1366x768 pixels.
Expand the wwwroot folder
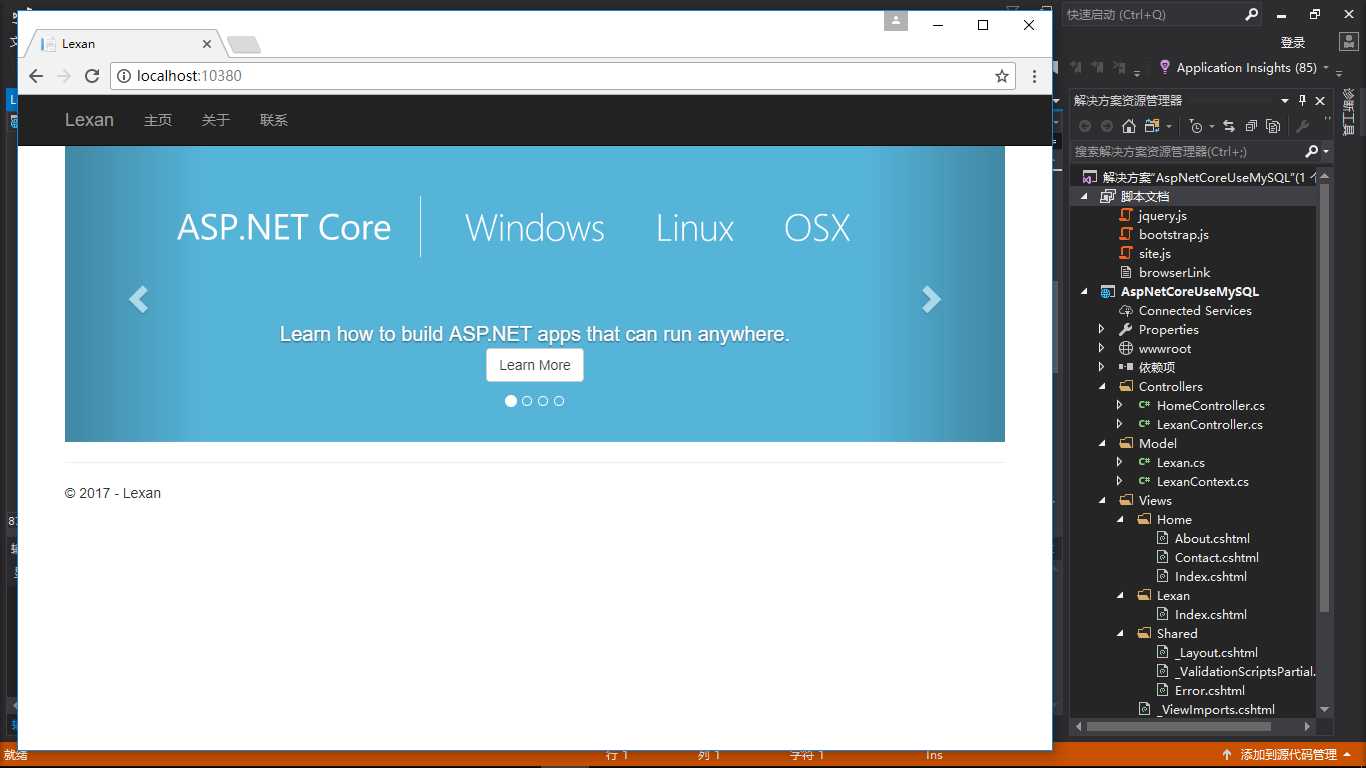1102,349
